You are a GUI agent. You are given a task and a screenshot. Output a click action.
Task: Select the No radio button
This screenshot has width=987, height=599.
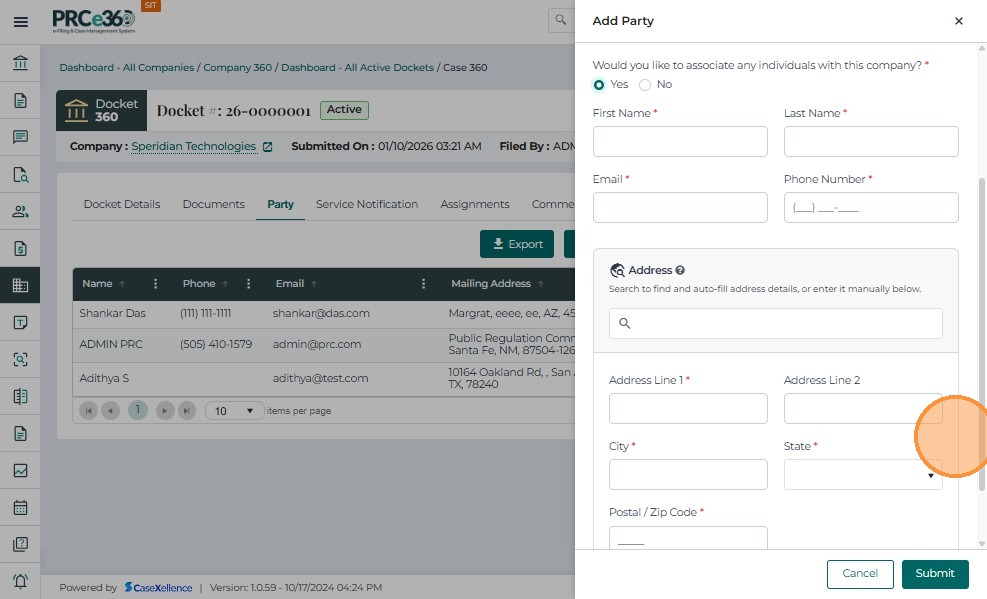point(645,85)
